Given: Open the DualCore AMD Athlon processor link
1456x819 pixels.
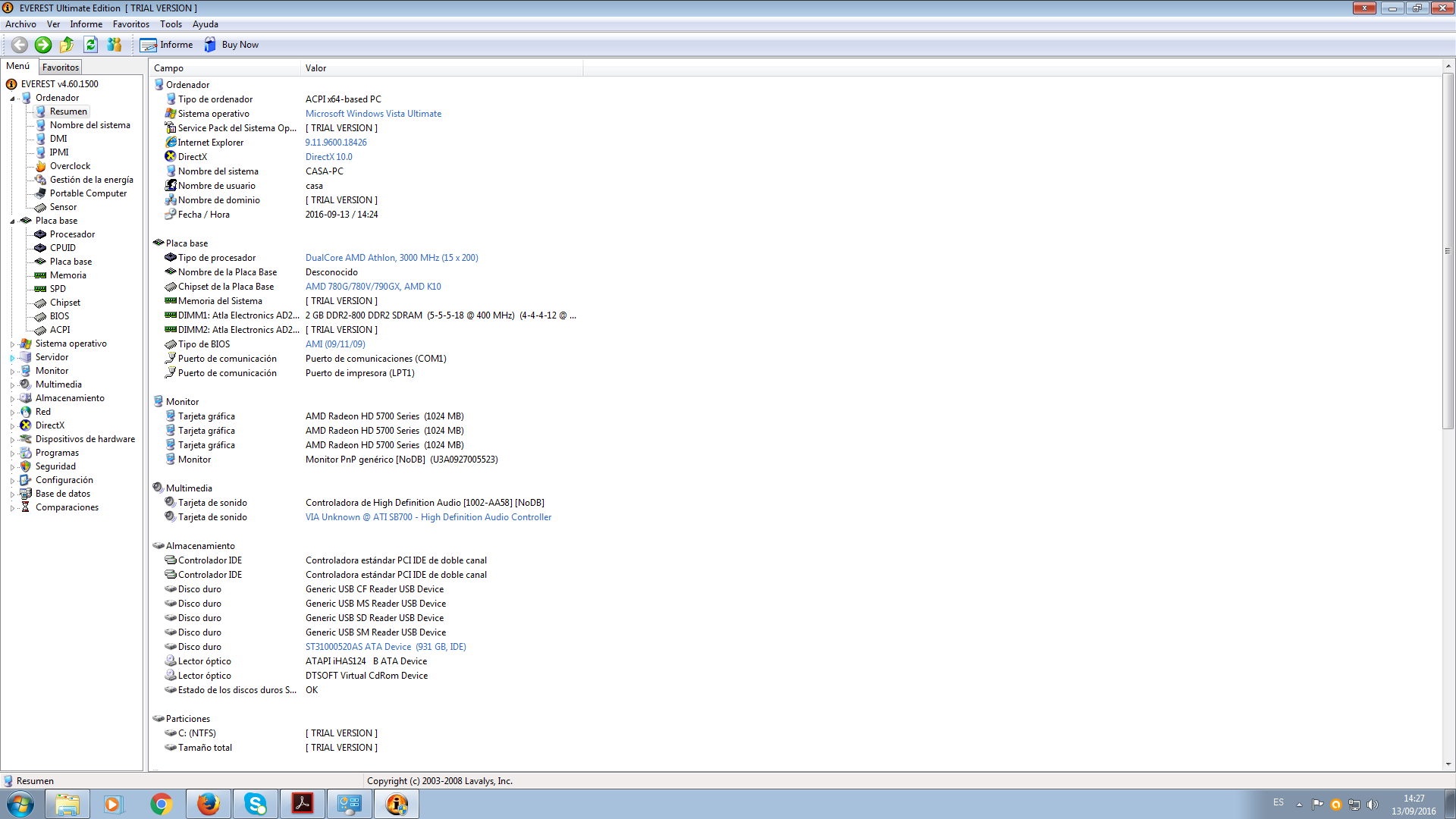Looking at the screenshot, I should tap(391, 258).
